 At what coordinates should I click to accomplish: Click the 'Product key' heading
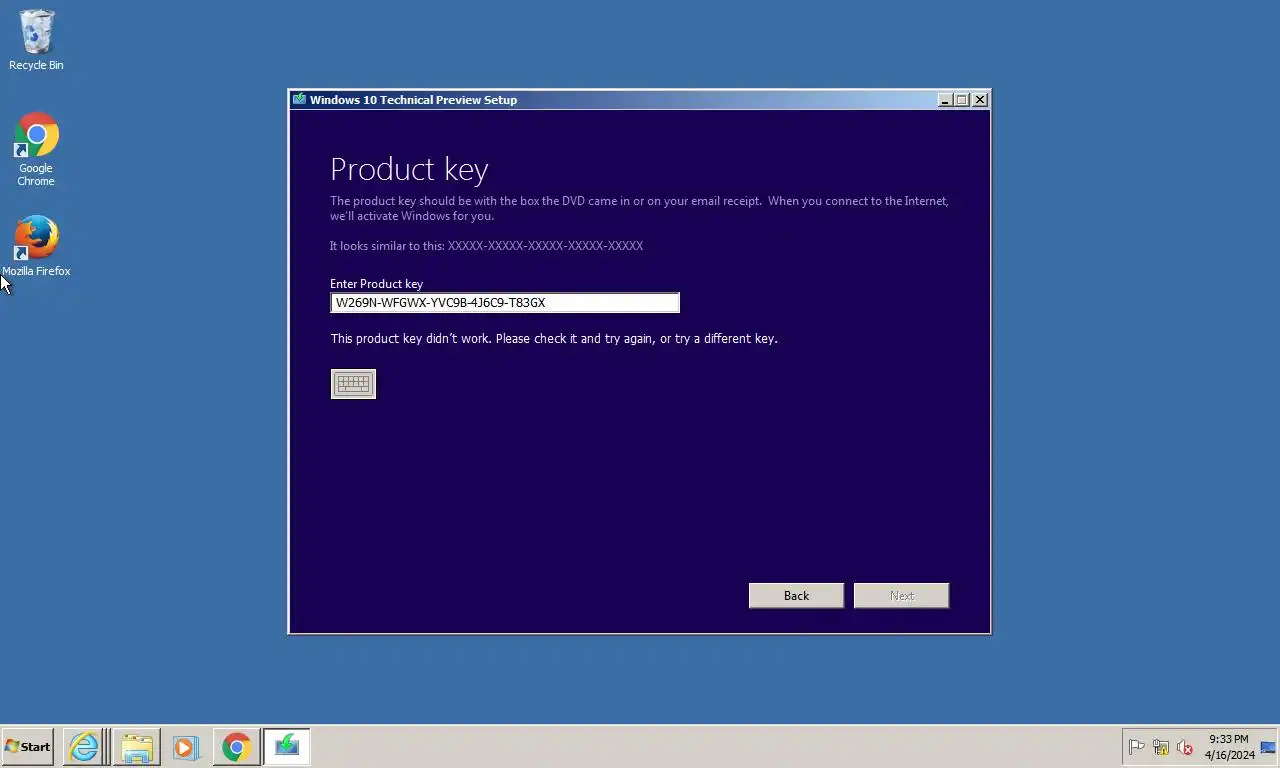[x=409, y=169]
